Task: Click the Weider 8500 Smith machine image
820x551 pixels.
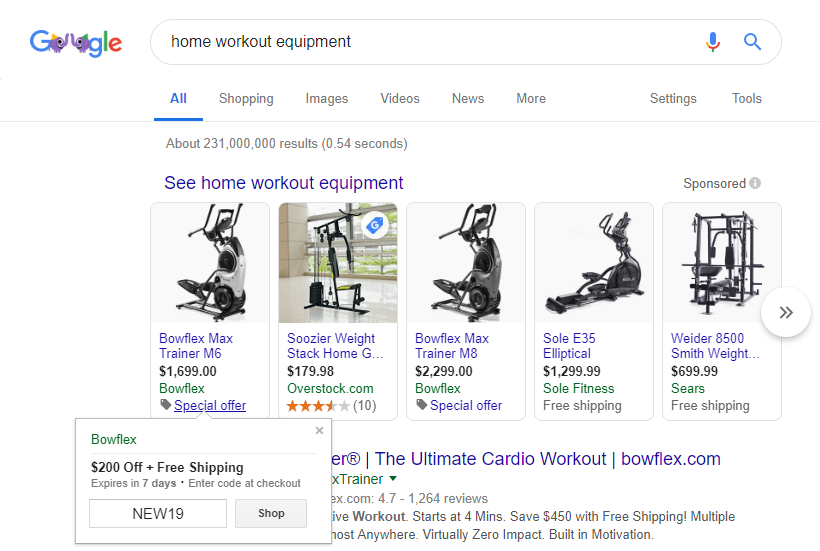Action: (x=722, y=263)
